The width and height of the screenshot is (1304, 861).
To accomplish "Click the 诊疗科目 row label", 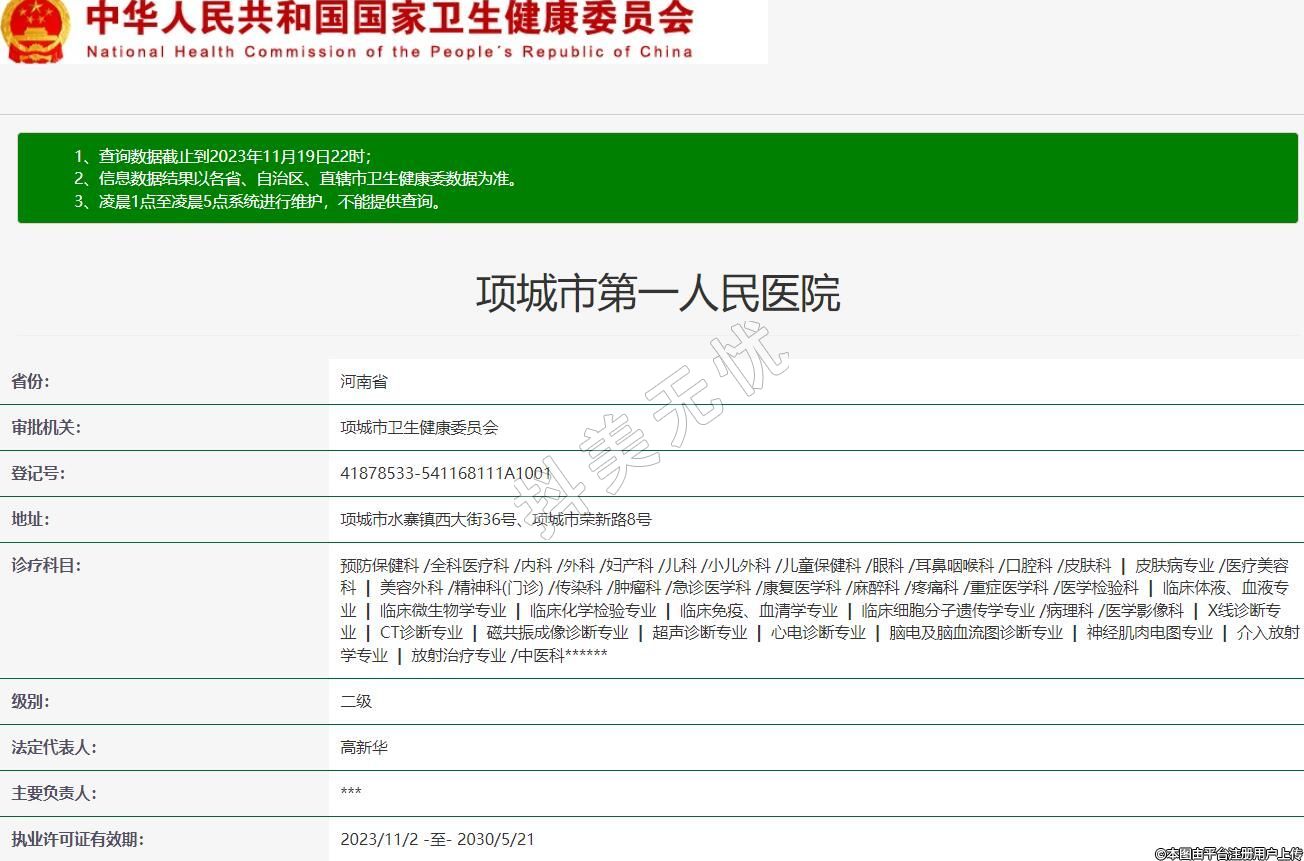I will click(x=46, y=565).
